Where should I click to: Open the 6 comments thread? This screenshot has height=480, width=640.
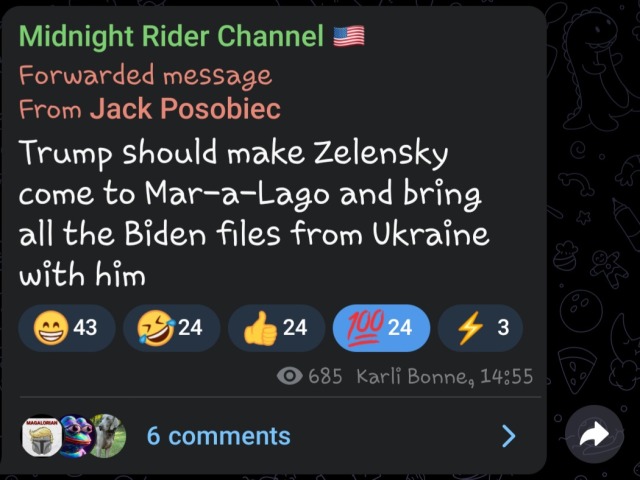point(218,436)
